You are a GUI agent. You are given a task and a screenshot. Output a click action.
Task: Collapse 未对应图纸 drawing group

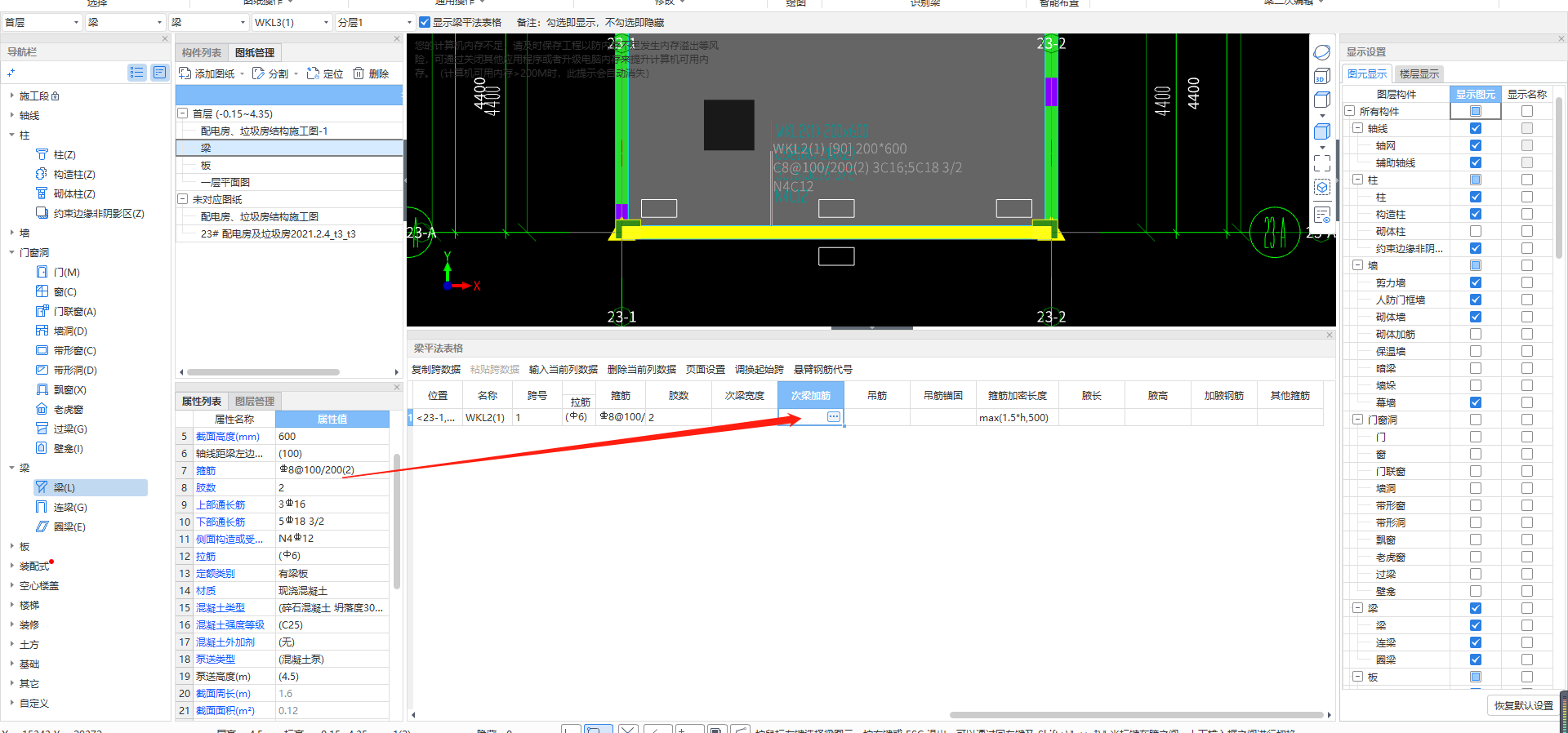click(x=183, y=199)
